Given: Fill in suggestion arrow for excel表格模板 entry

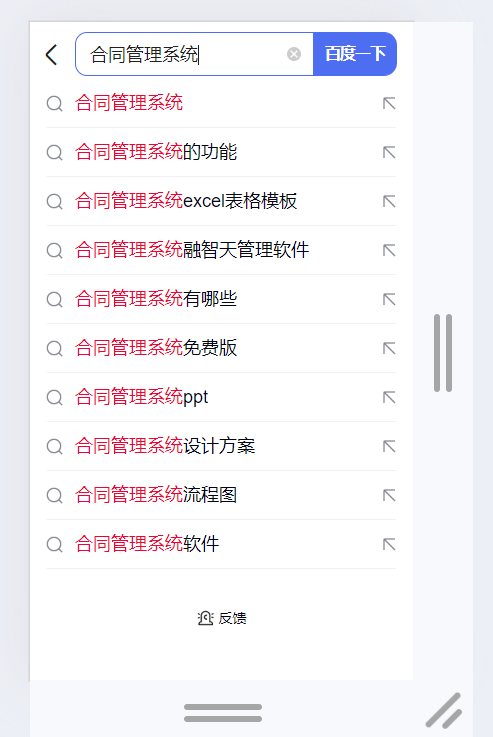Looking at the screenshot, I should pos(389,201).
